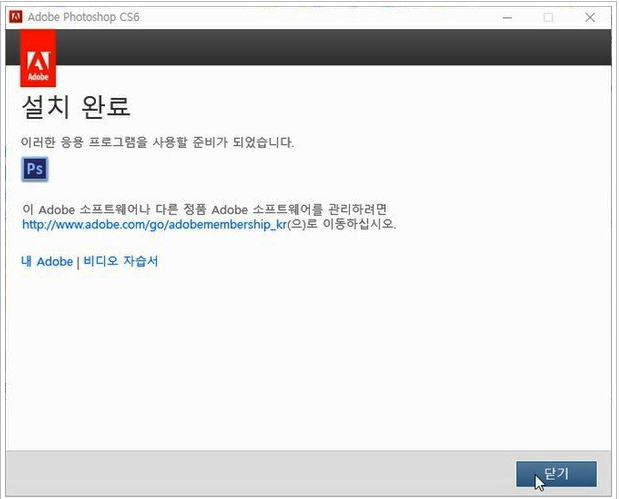Open the 비디오 자습서 link
This screenshot has height=499, width=619.
121,261
